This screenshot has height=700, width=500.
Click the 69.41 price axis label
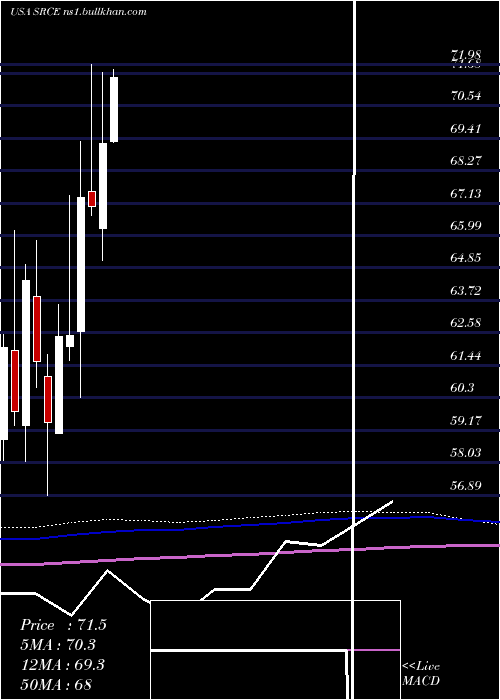tap(466, 129)
